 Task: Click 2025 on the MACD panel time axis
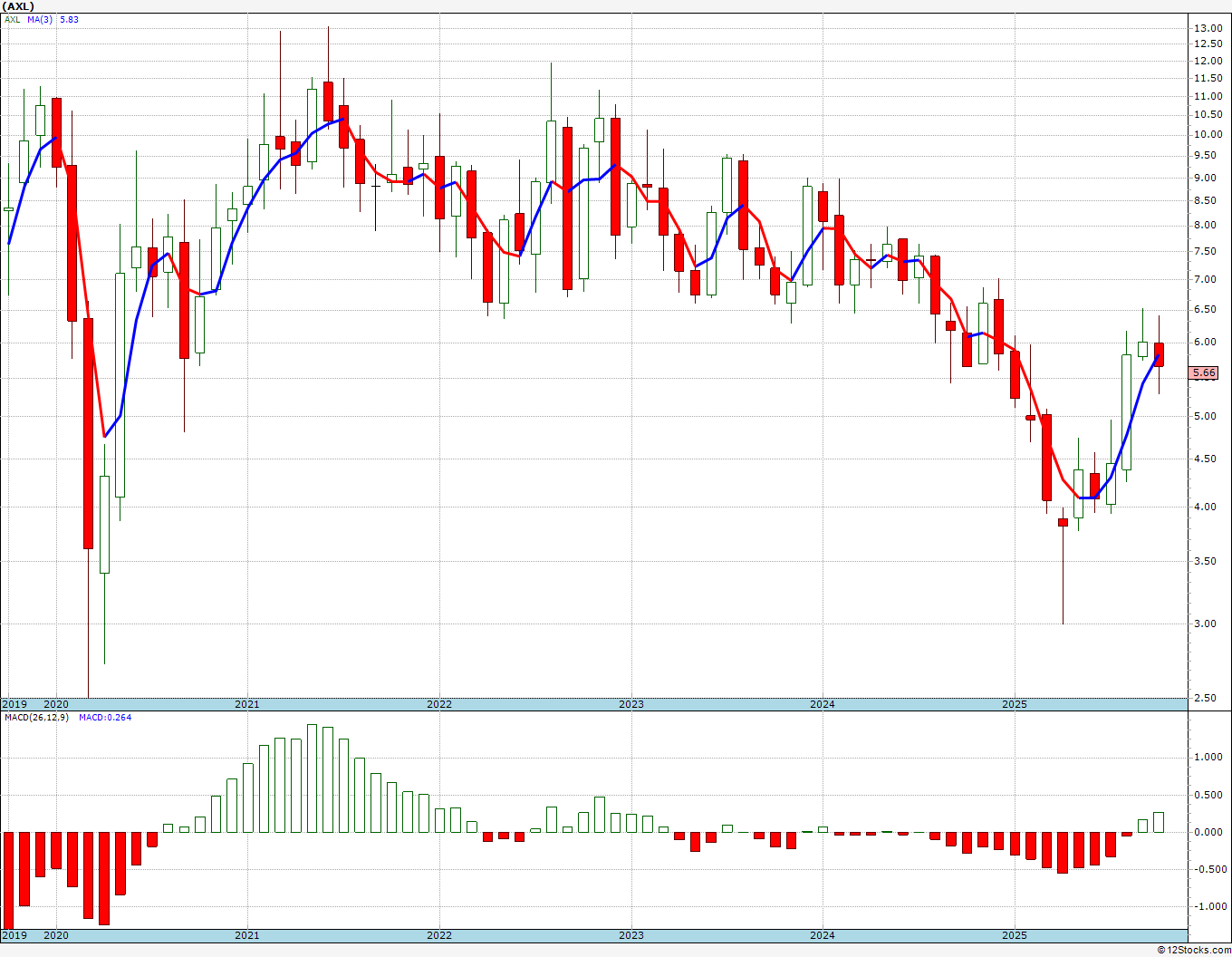(x=1015, y=935)
